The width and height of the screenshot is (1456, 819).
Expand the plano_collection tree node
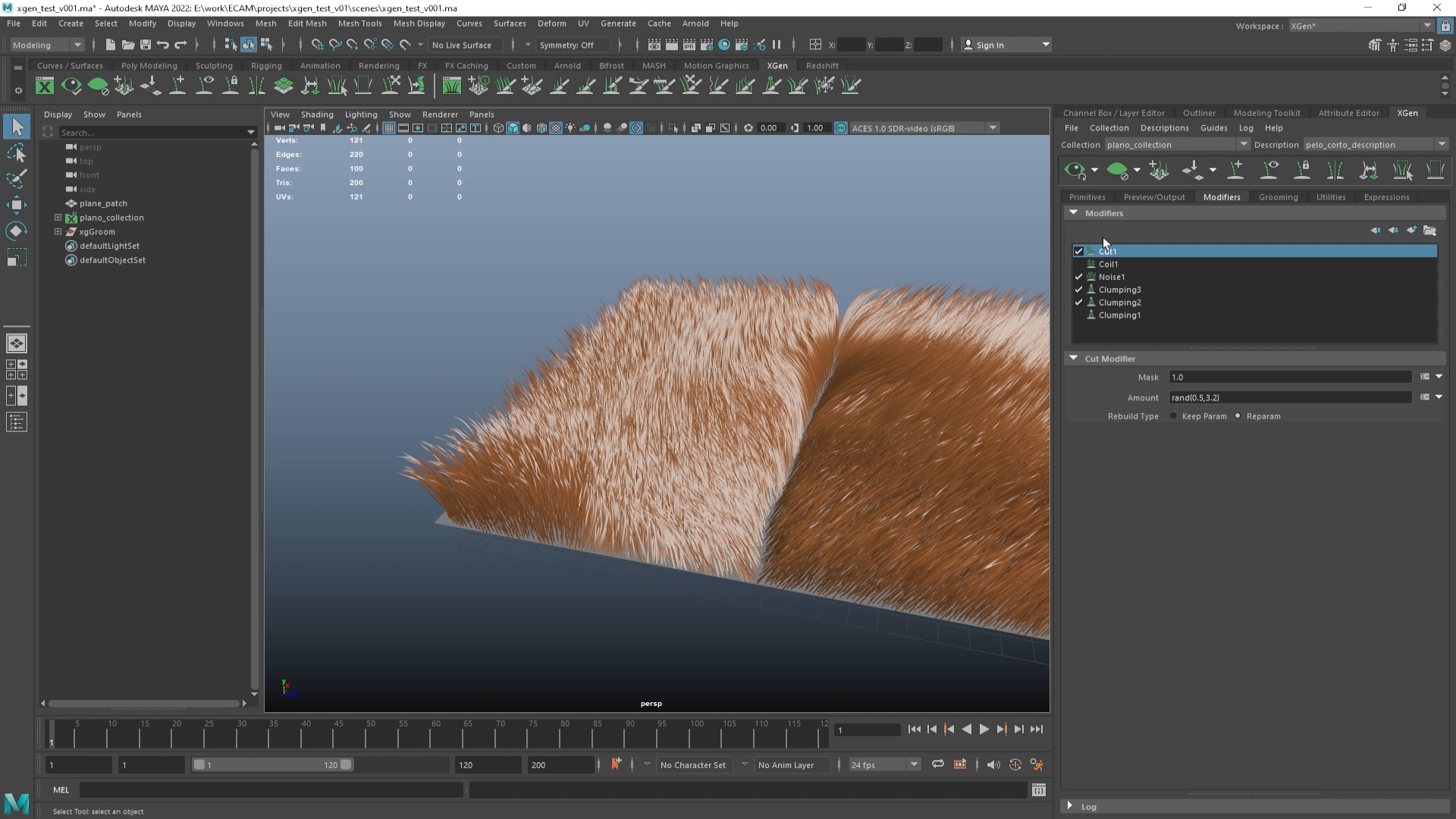pos(58,218)
